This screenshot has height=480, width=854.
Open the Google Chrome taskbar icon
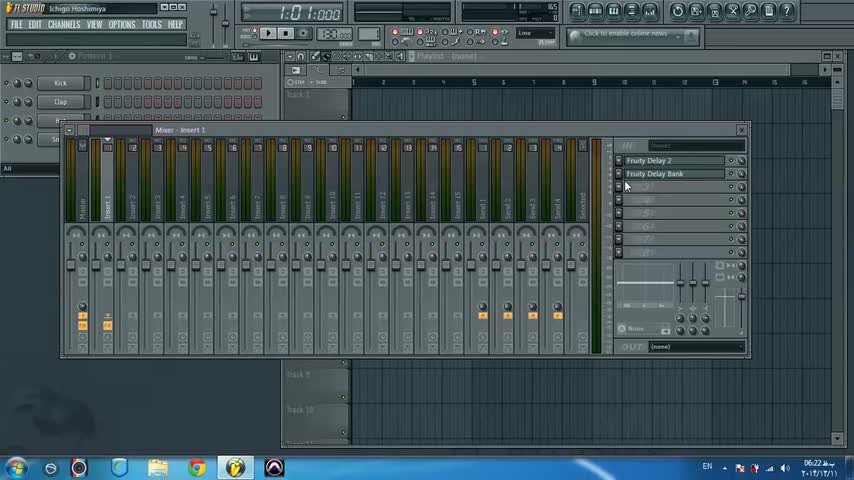(196, 467)
